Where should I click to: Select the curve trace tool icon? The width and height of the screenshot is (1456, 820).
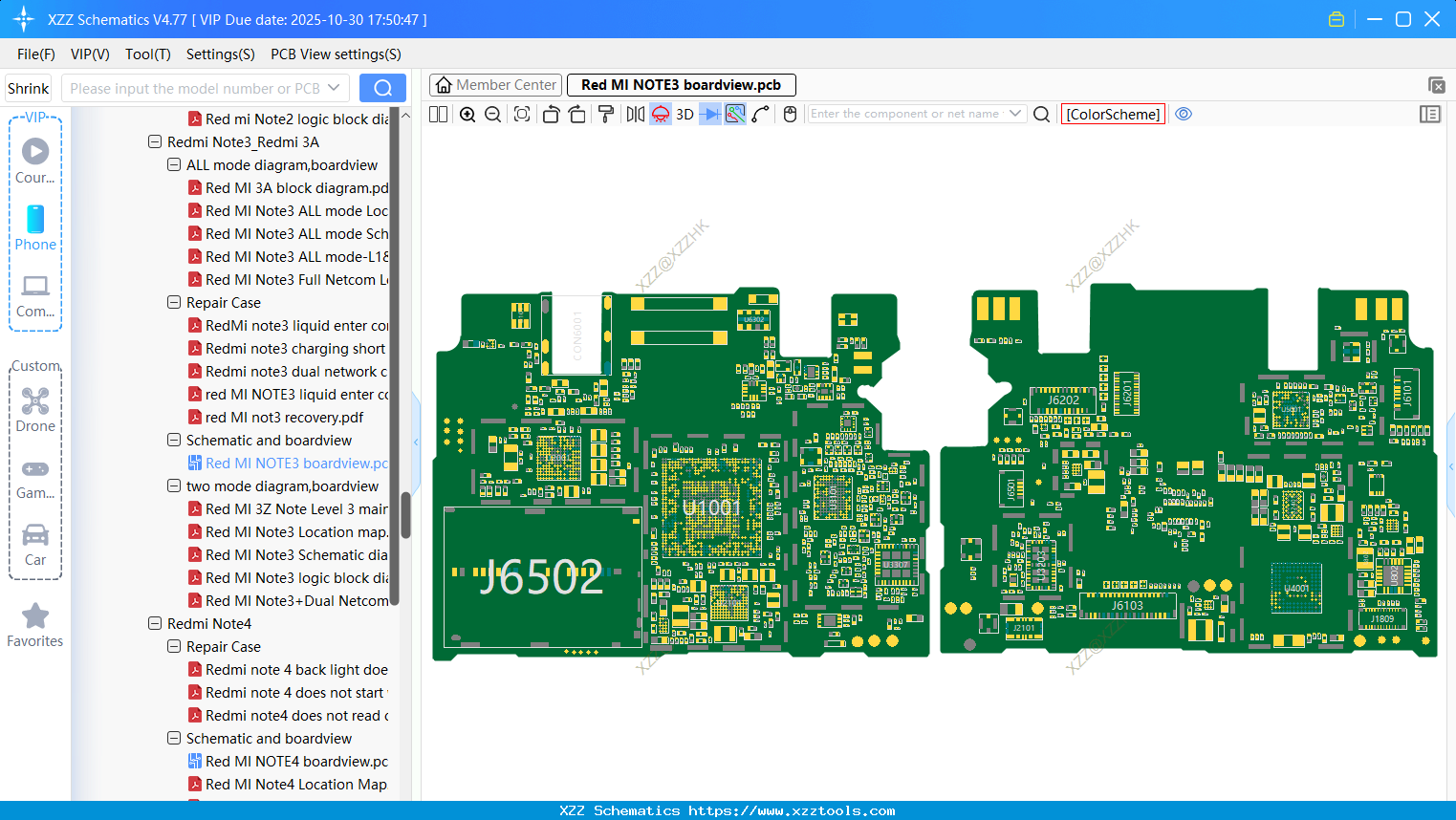point(761,114)
